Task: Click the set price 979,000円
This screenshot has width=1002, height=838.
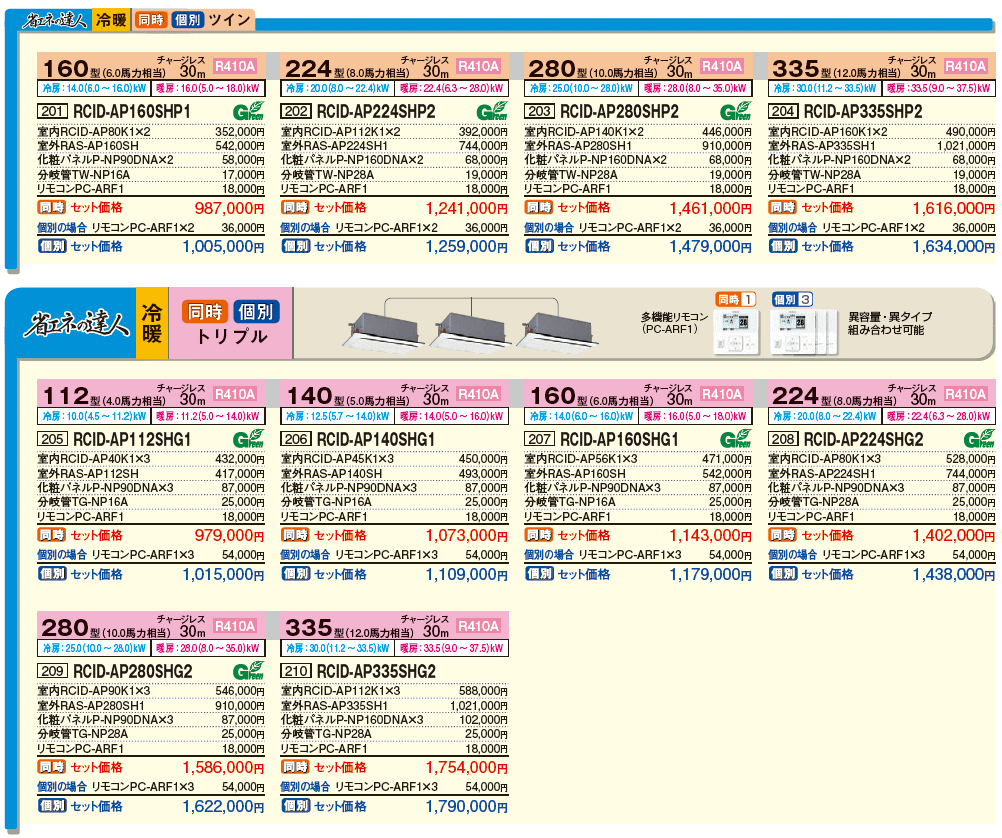Action: pos(229,536)
